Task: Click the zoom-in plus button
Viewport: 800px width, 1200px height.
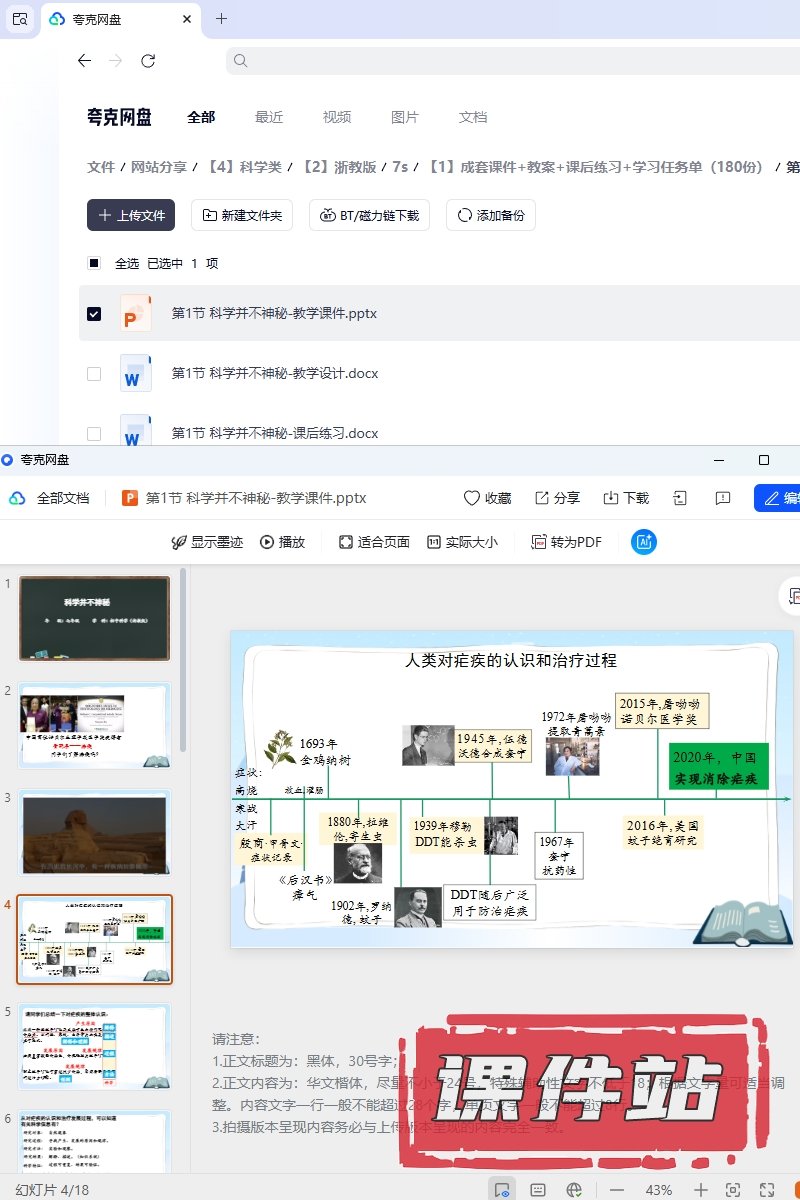Action: 701,1190
